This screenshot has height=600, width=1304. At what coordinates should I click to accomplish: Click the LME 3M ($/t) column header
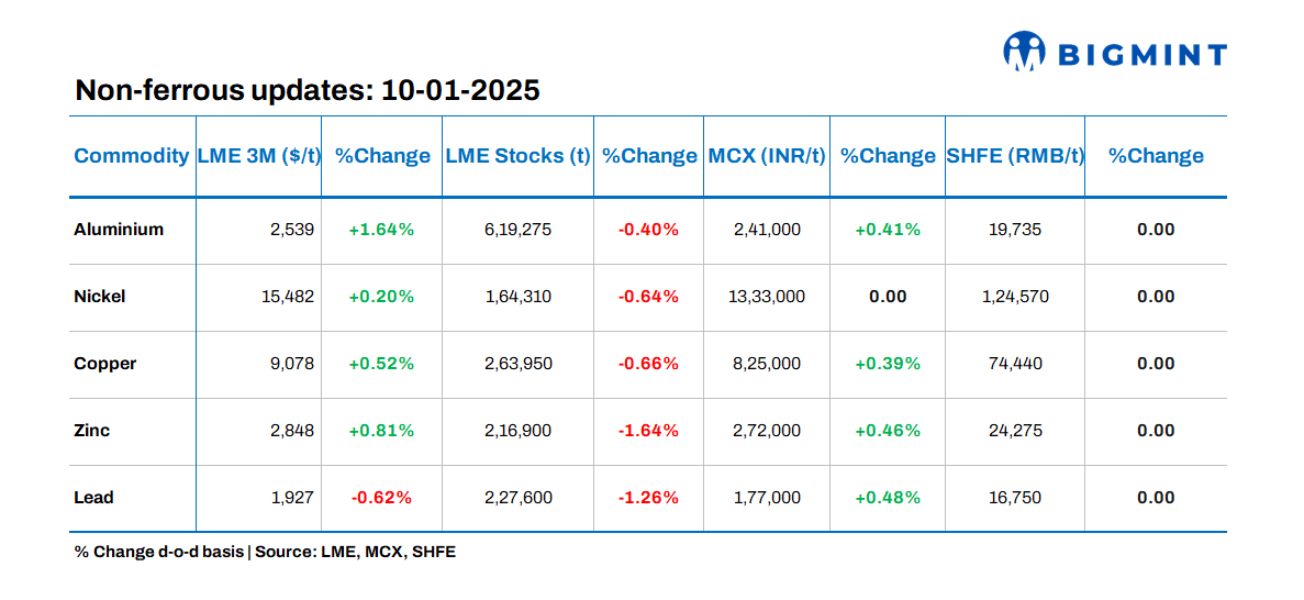[259, 156]
